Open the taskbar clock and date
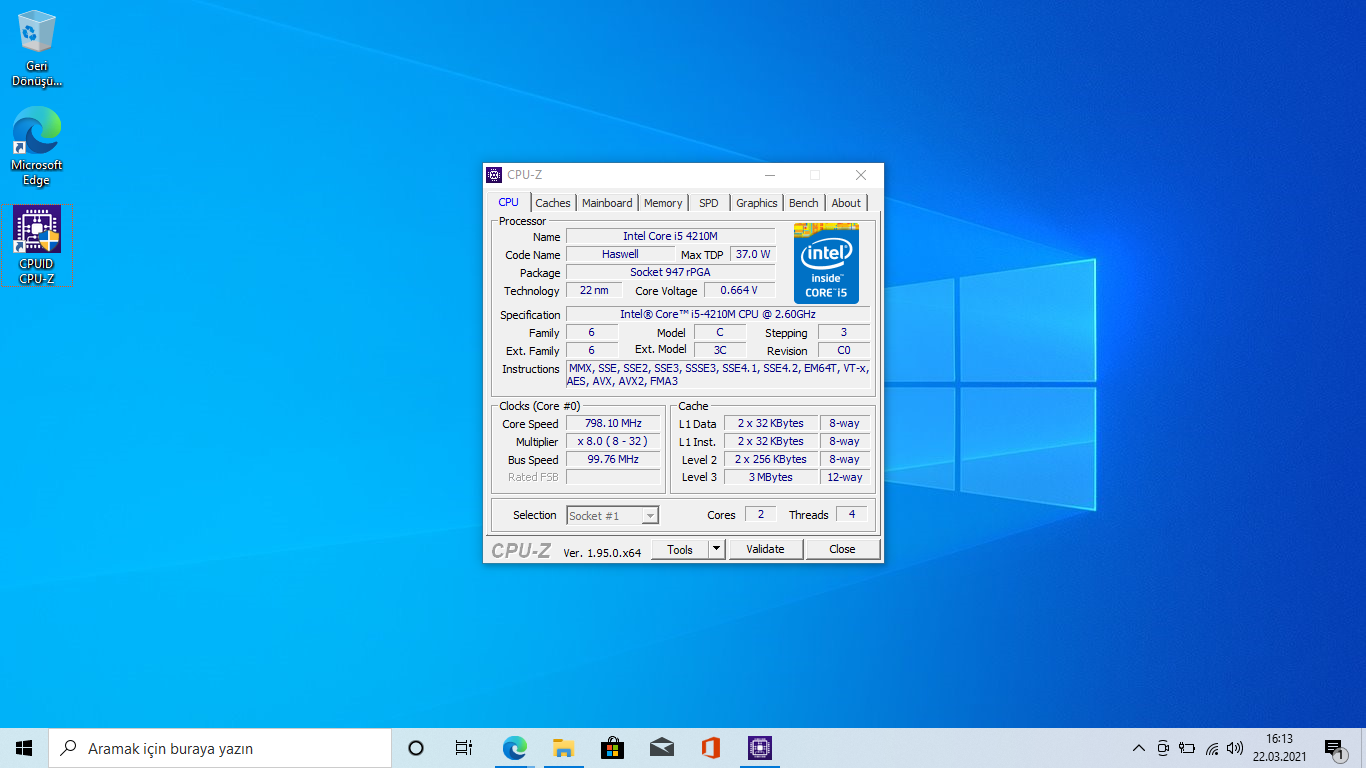Viewport: 1366px width, 768px height. (1279, 748)
